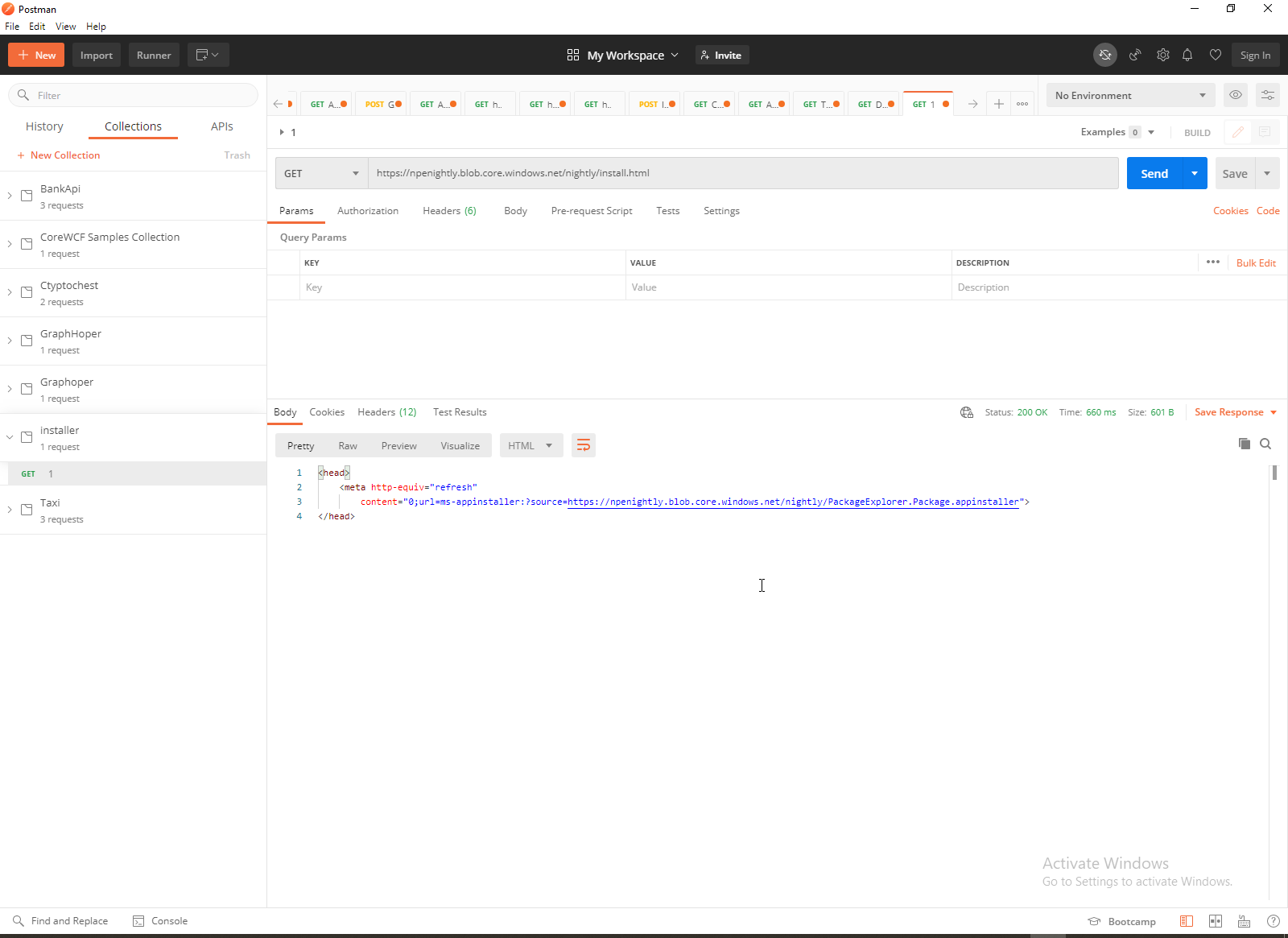Screen dimensions: 1288x938
Task: Open the help question mark icon
Action: click(1273, 921)
